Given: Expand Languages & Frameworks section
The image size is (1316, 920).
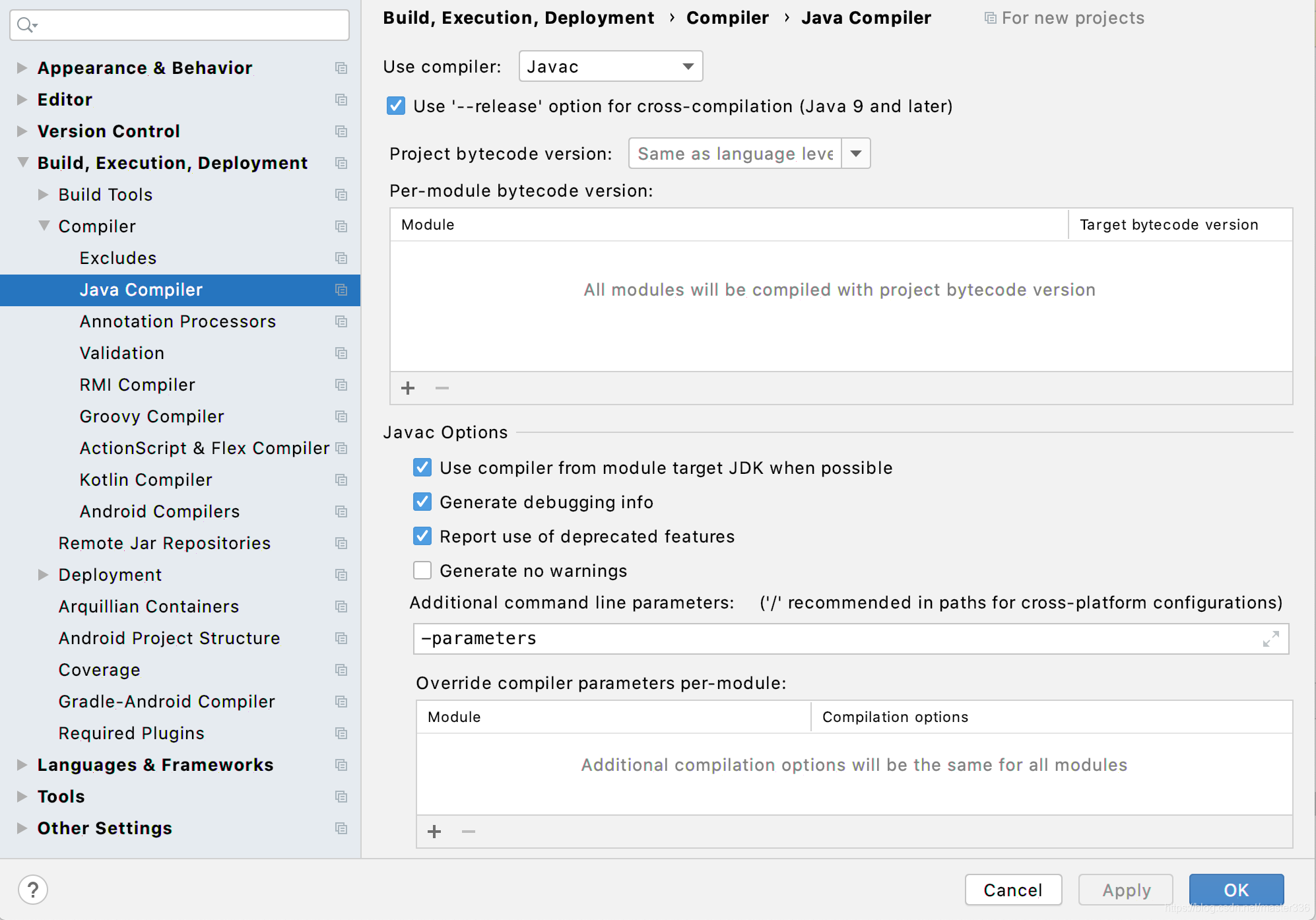Looking at the screenshot, I should [x=22, y=765].
